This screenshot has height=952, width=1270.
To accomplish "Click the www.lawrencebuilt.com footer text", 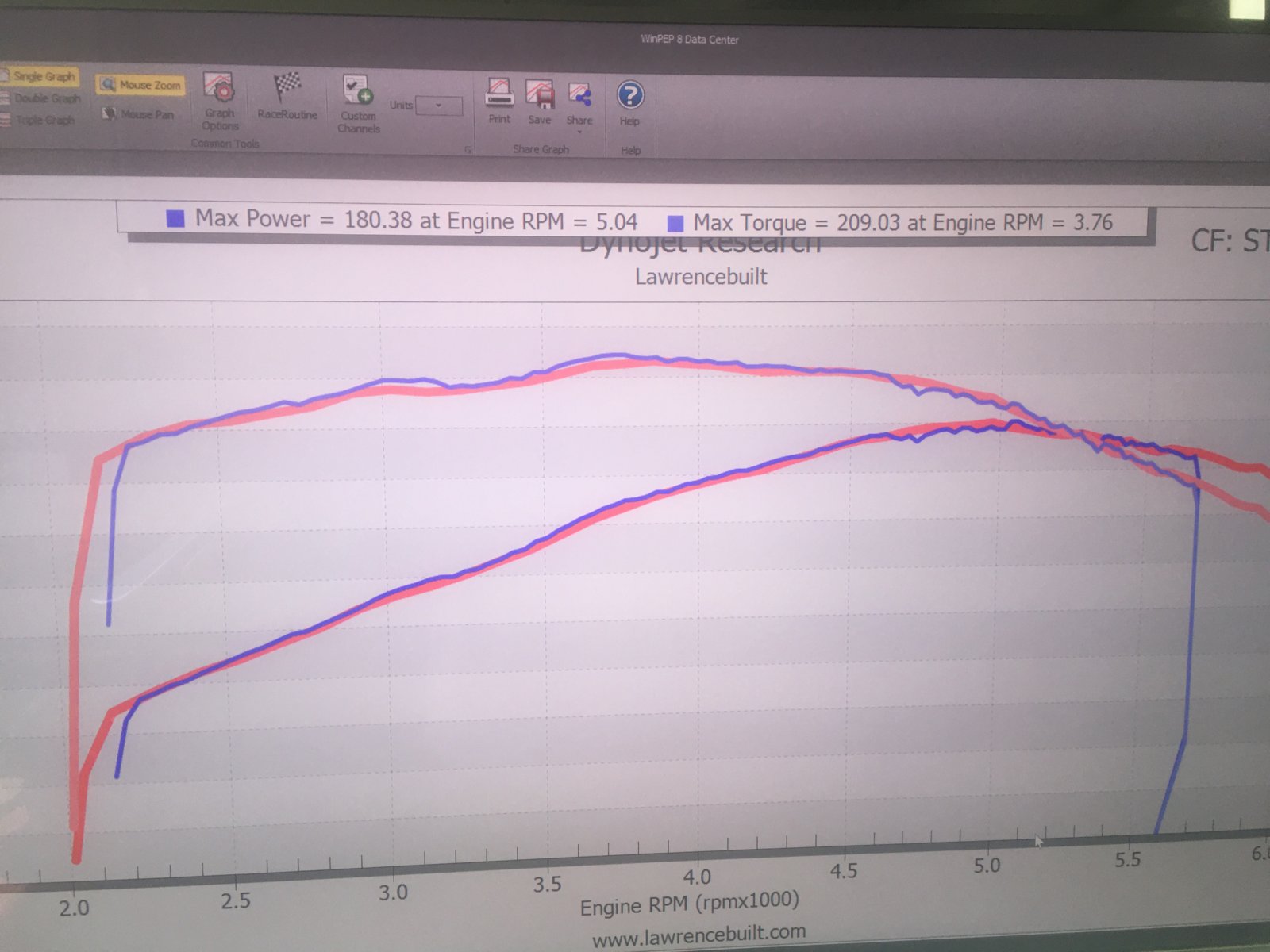I will (x=698, y=934).
